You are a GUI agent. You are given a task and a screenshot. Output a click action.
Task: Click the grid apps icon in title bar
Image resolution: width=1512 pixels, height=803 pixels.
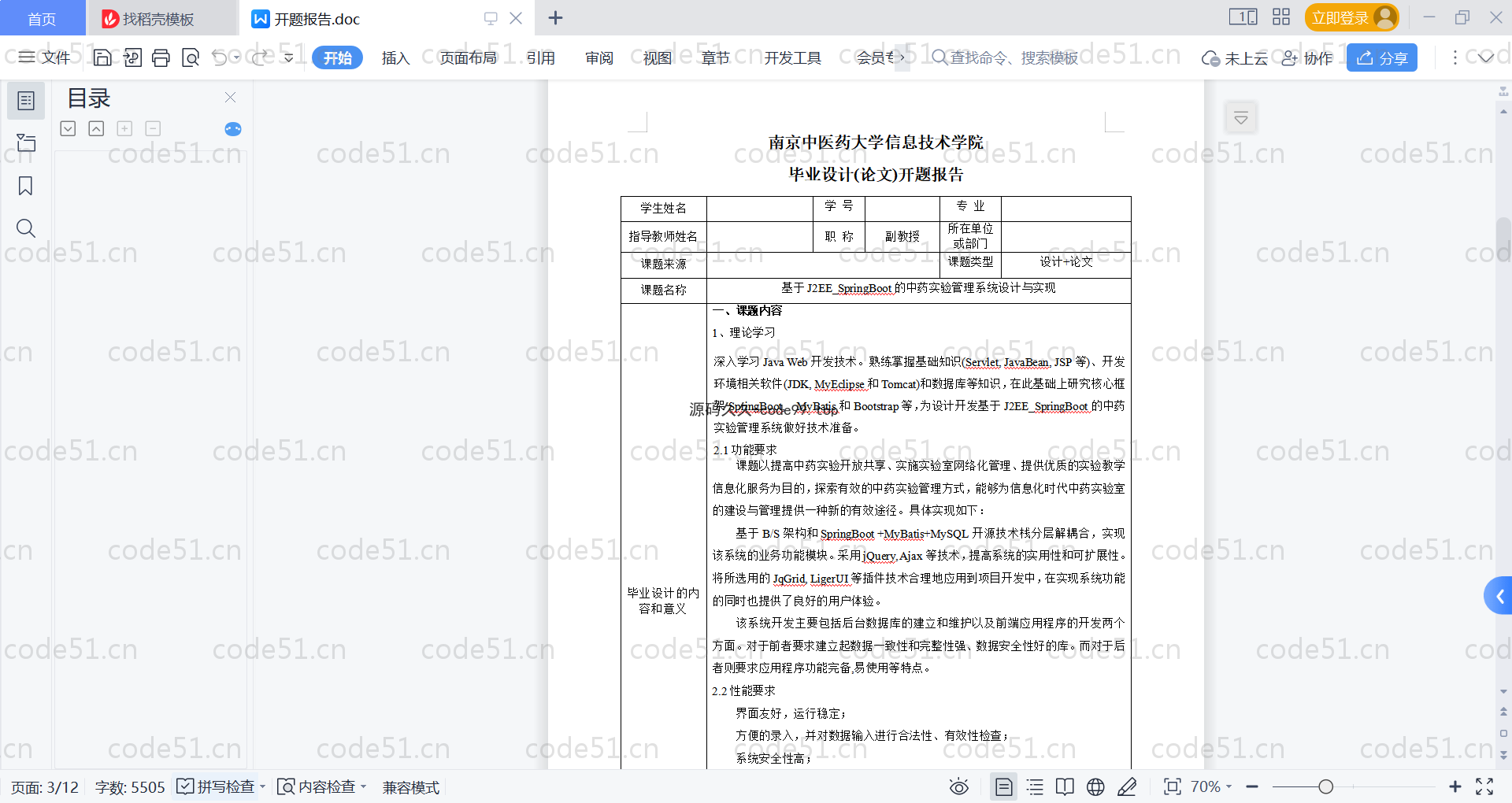point(1281,17)
